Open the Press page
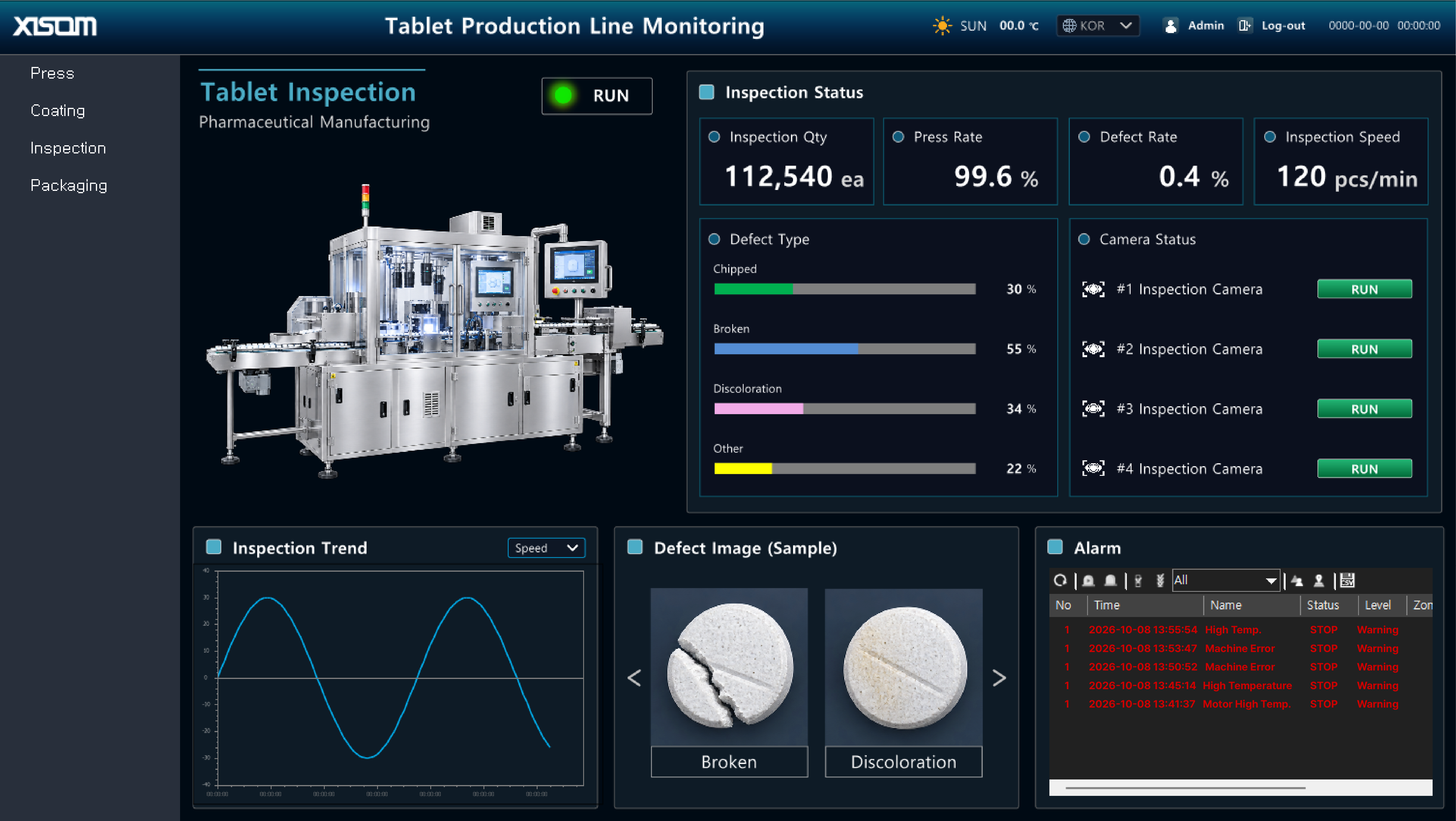This screenshot has width=1456, height=821. coord(53,73)
